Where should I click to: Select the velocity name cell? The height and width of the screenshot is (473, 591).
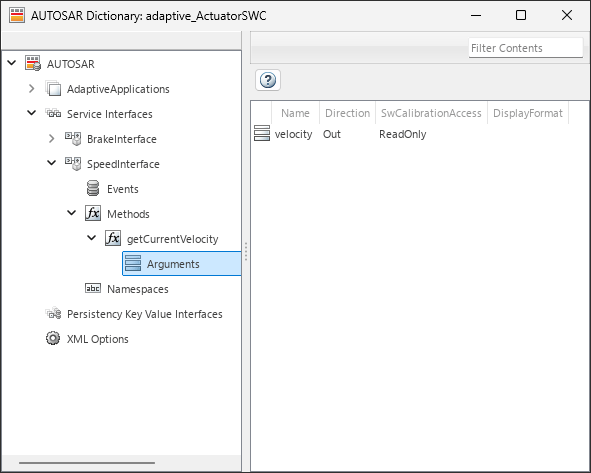[293, 134]
